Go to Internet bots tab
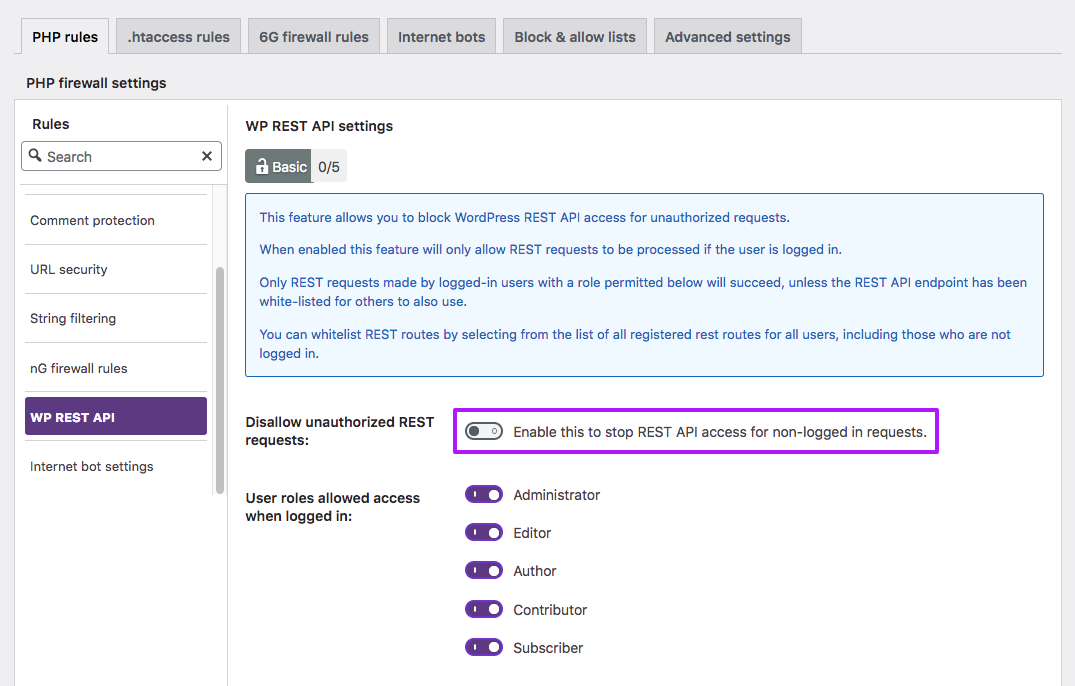The height and width of the screenshot is (686, 1075). pyautogui.click(x=441, y=37)
